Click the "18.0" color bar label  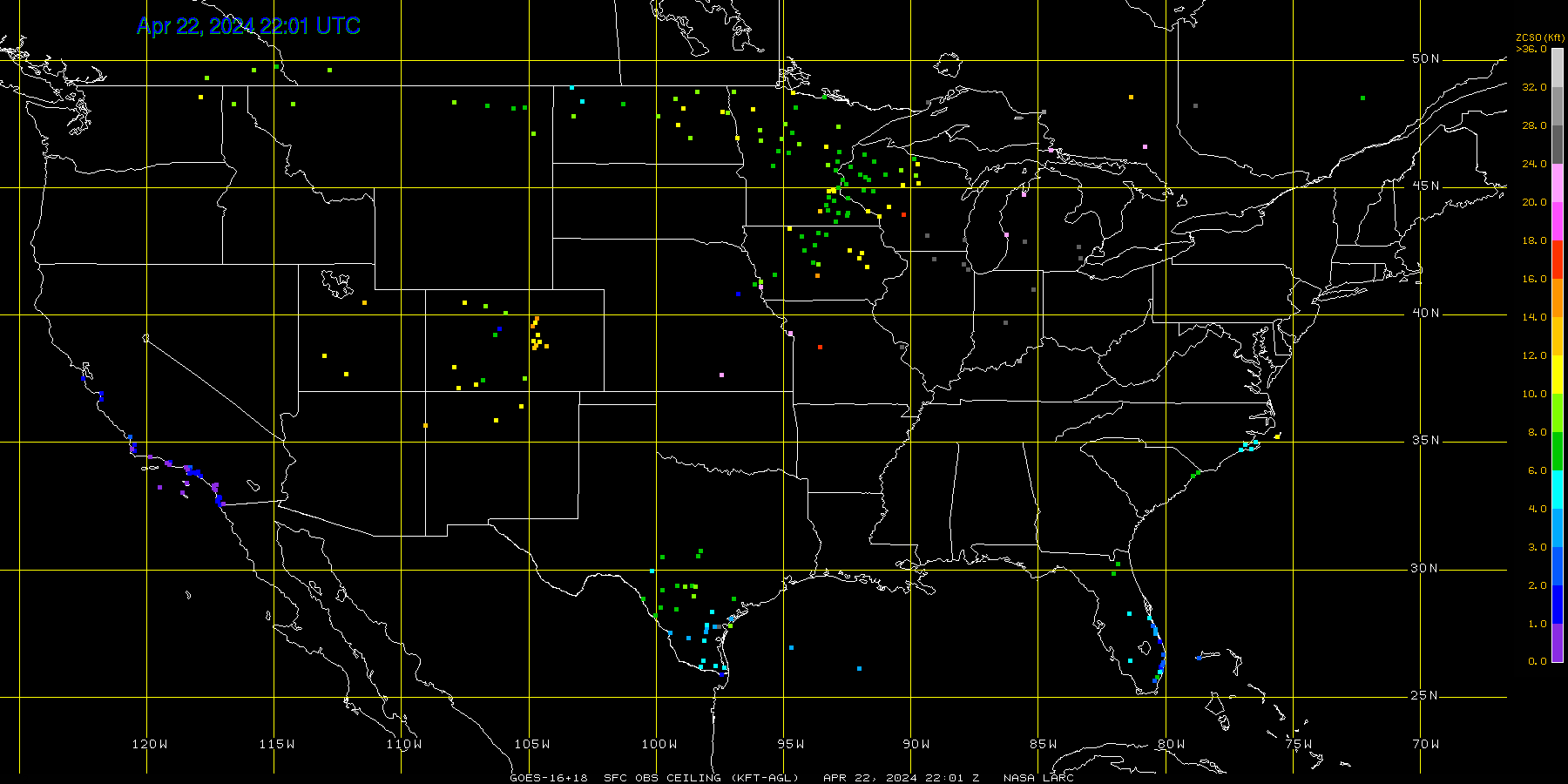(1535, 240)
